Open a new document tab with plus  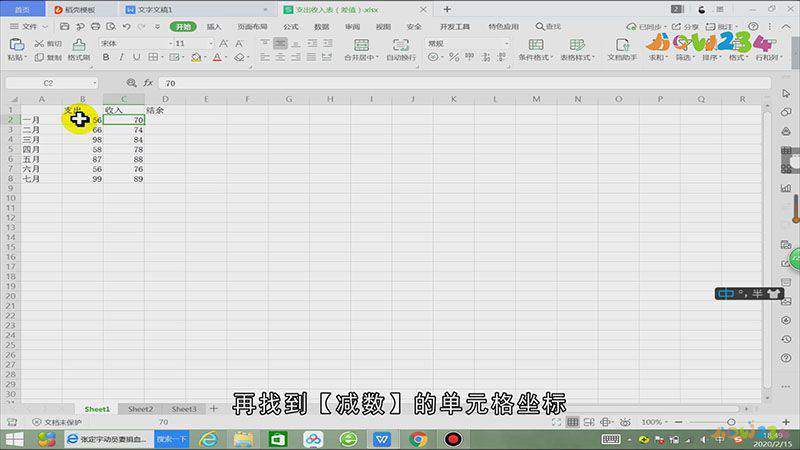coord(447,9)
